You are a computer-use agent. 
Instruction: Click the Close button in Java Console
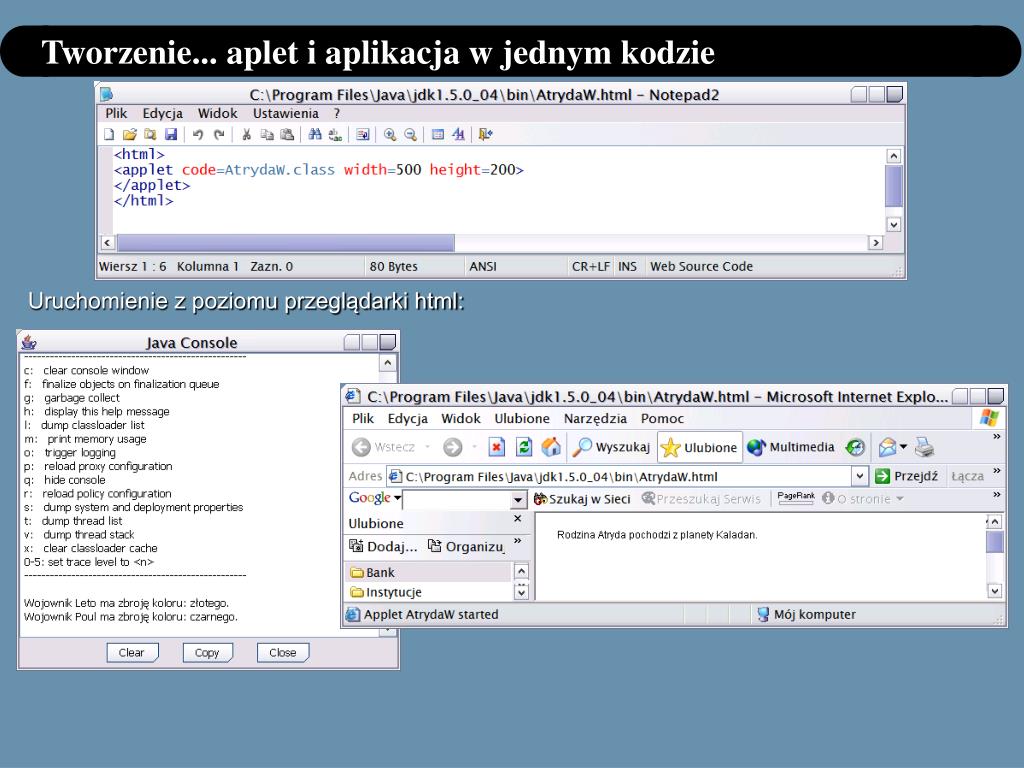pos(283,652)
